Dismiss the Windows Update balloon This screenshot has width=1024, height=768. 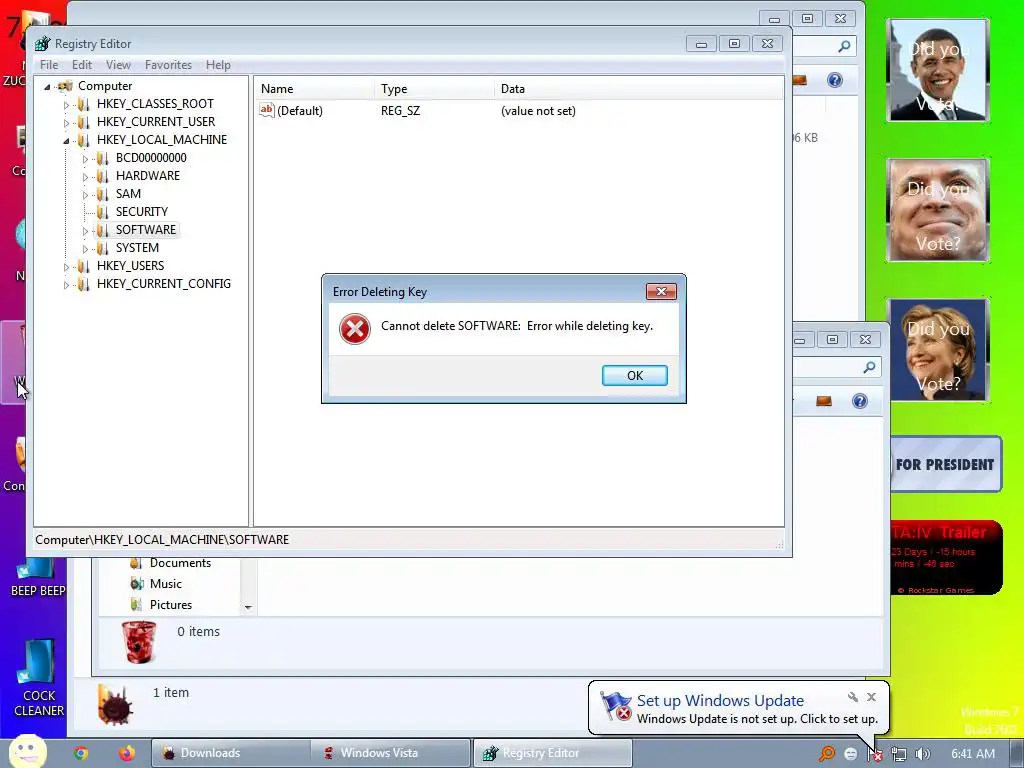[871, 697]
